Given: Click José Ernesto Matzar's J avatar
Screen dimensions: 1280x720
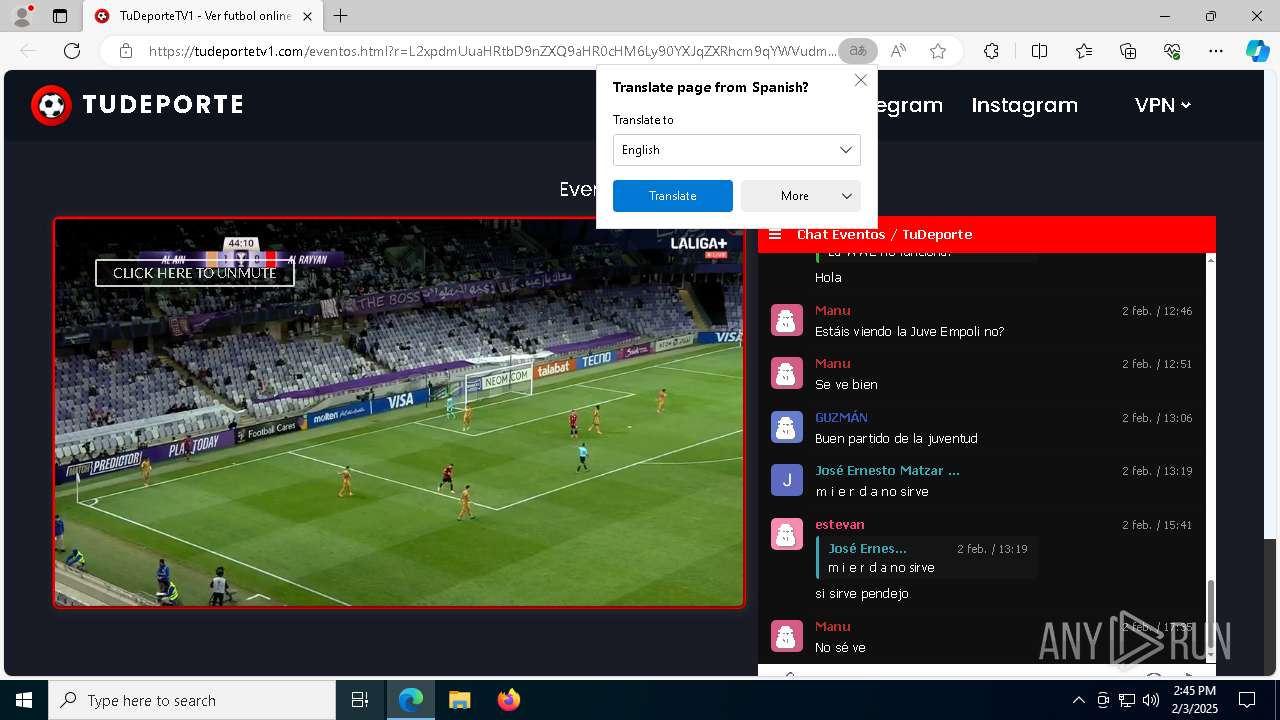Looking at the screenshot, I should [x=787, y=480].
